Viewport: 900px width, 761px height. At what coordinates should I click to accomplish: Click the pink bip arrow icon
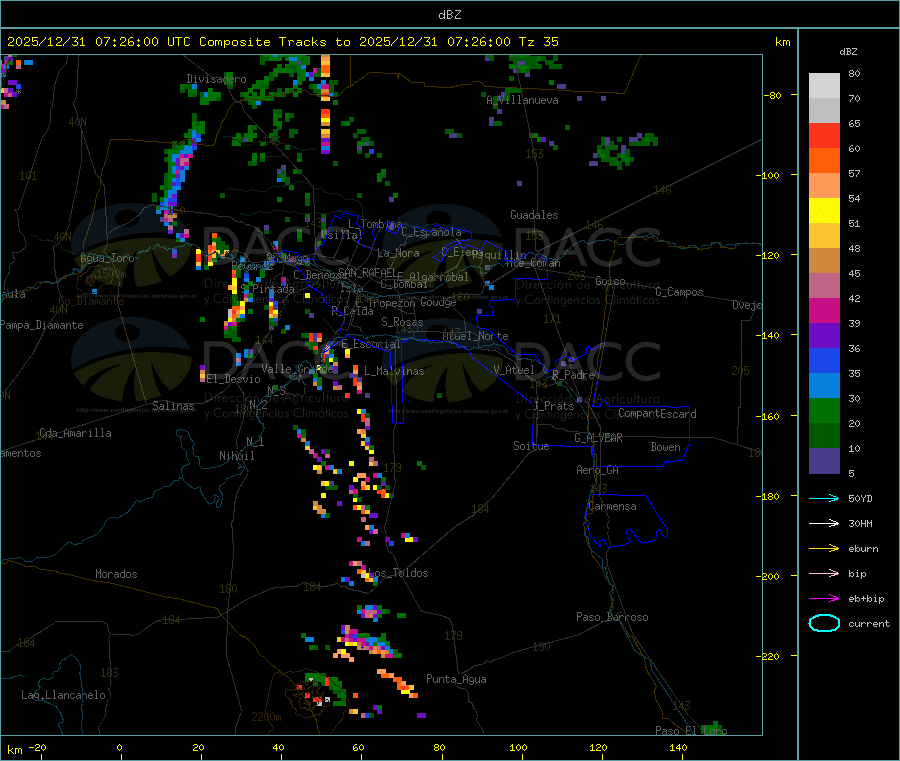(824, 573)
